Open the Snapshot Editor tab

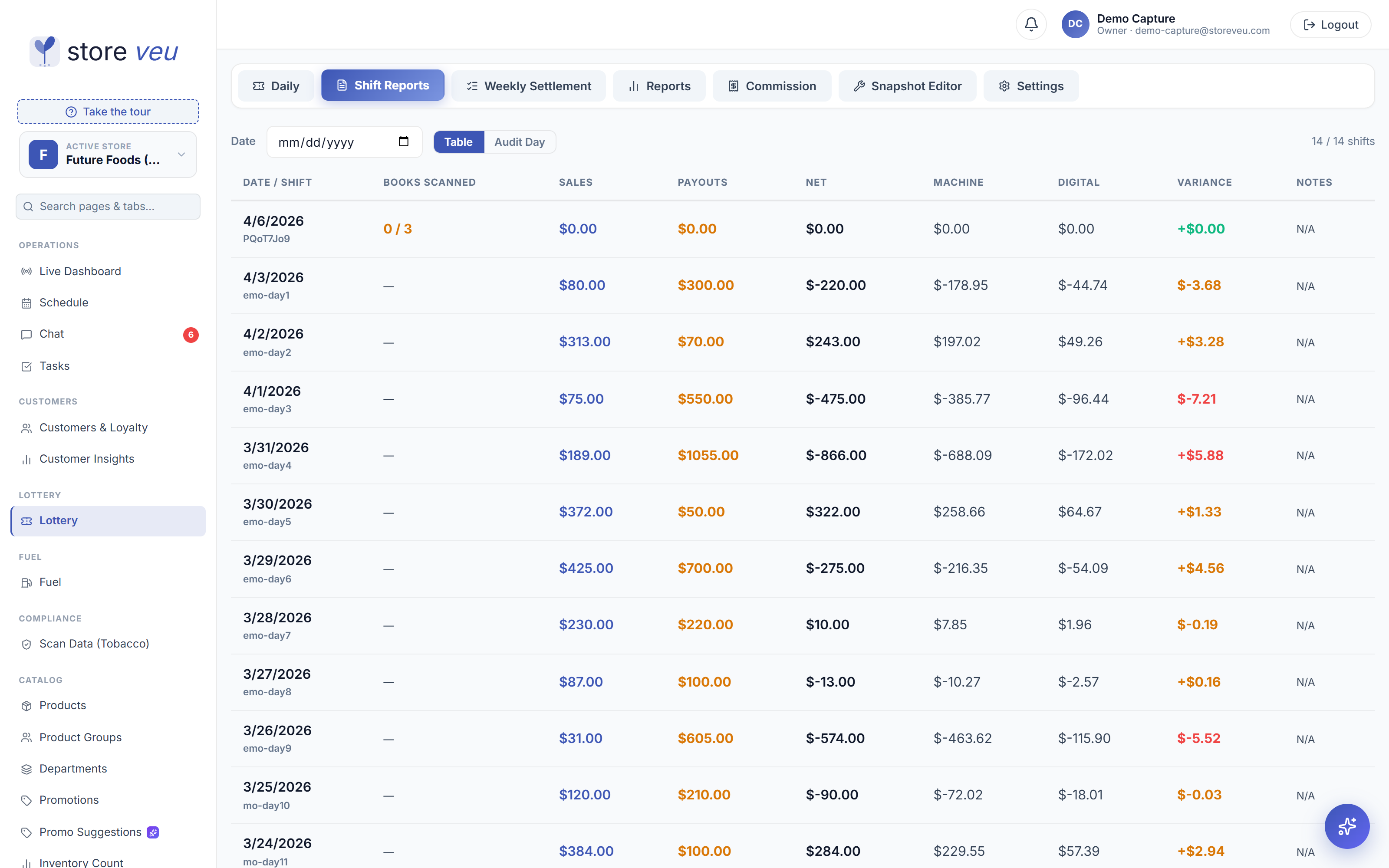[908, 86]
